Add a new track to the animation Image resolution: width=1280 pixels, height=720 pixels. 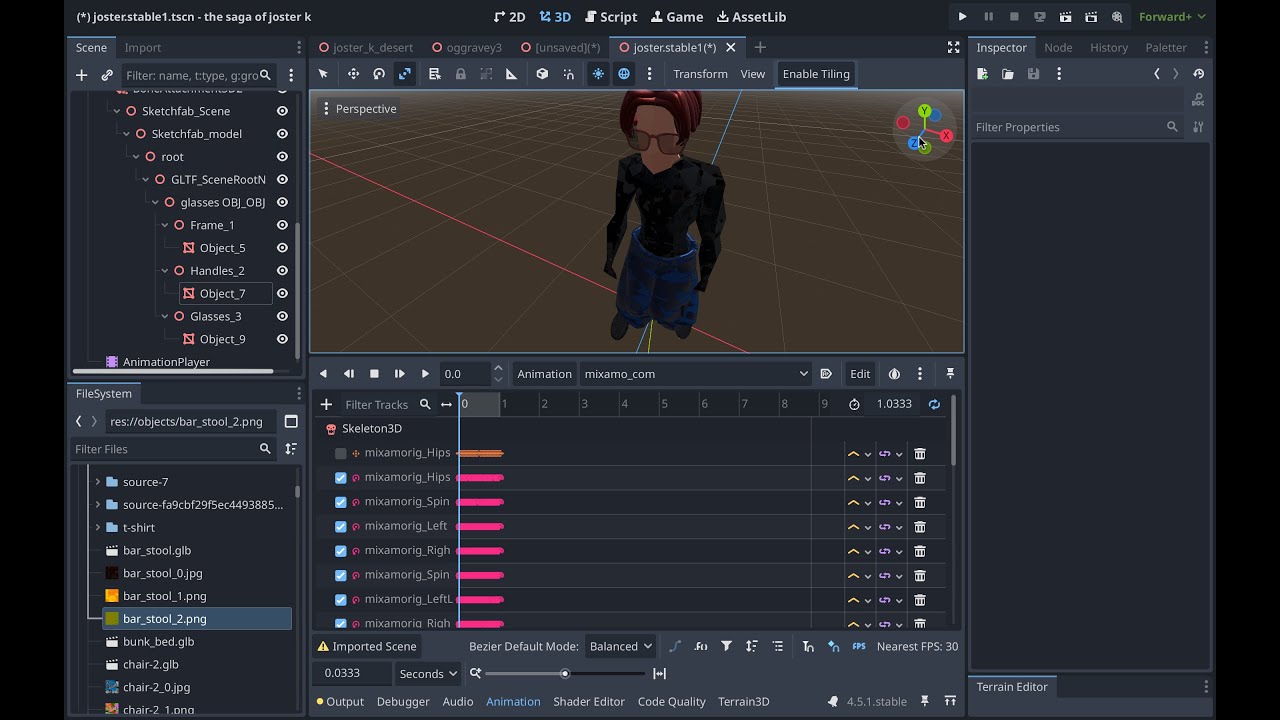click(326, 405)
